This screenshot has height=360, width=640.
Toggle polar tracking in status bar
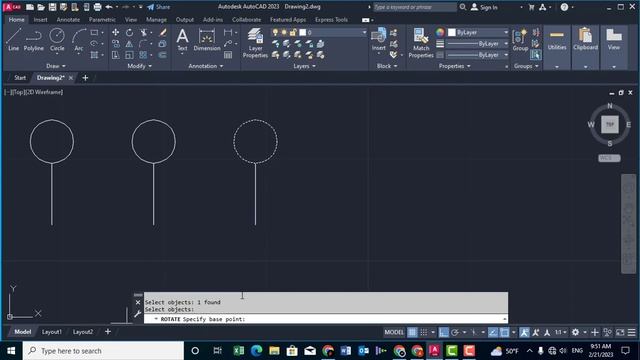[455, 332]
